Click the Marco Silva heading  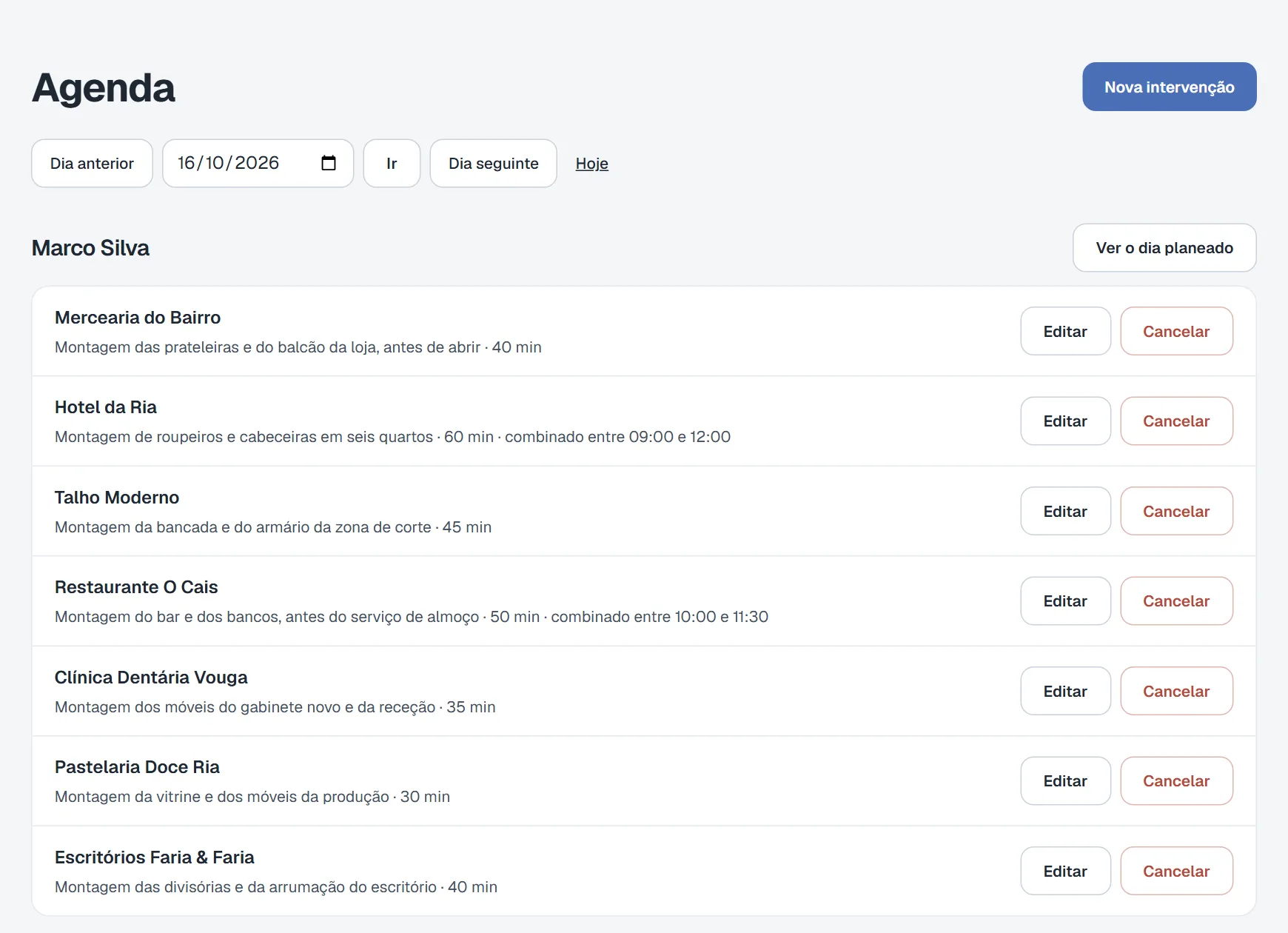90,248
